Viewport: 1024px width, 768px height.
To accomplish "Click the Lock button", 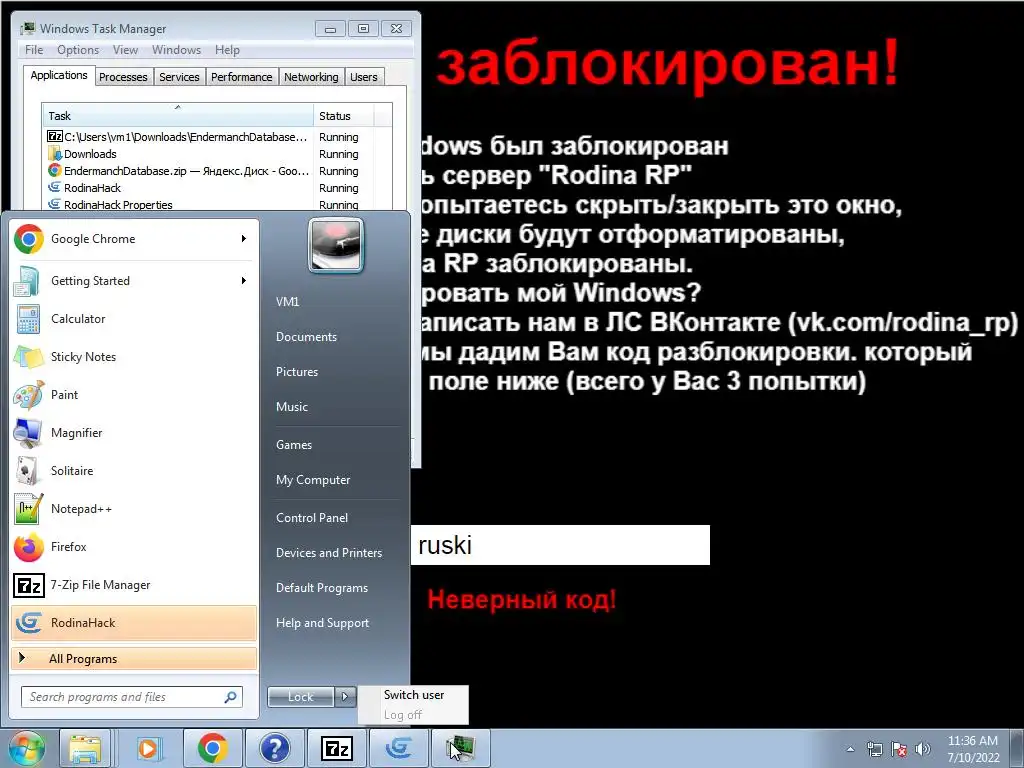I will point(301,697).
